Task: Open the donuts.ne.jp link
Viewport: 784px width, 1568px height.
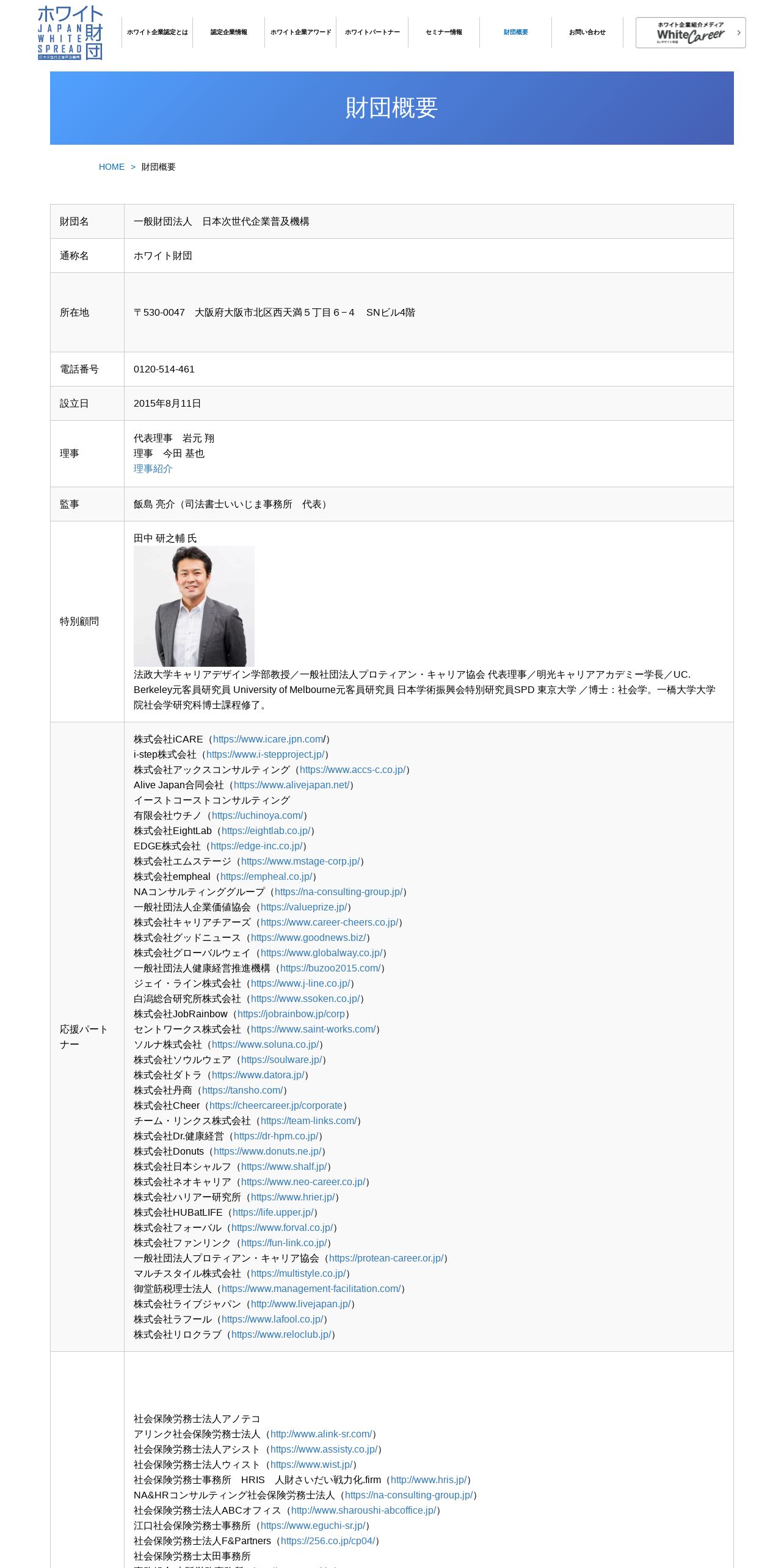Action: pyautogui.click(x=267, y=1152)
